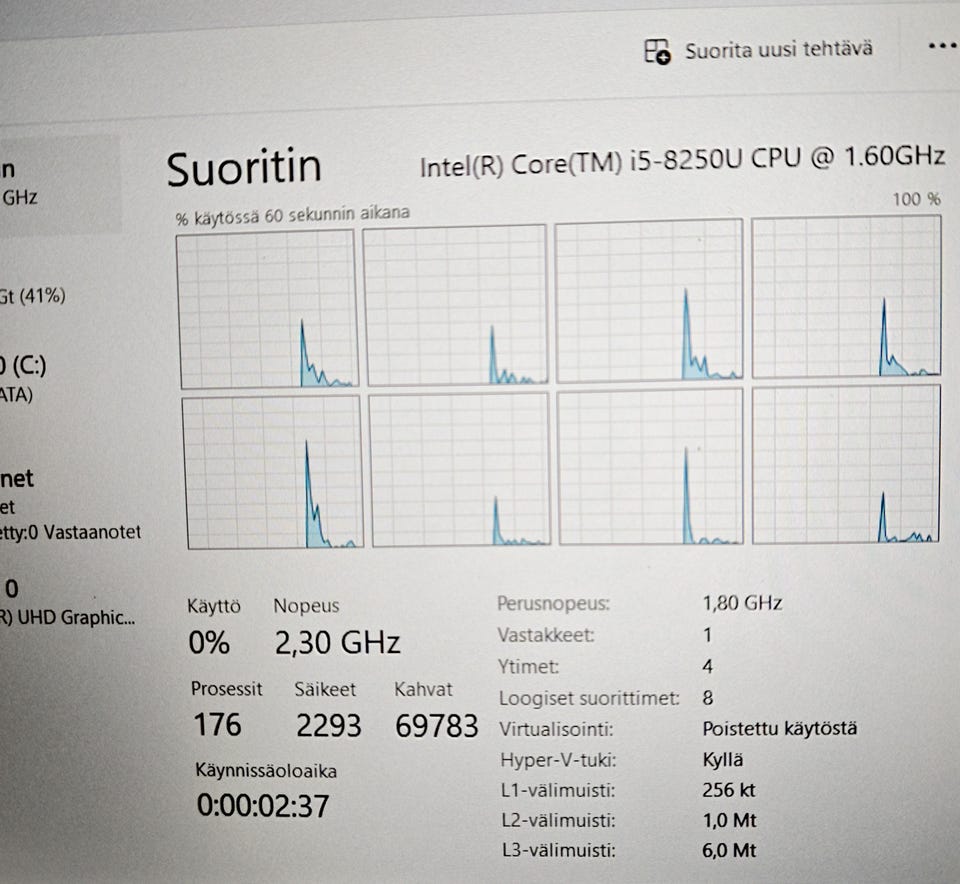Viewport: 960px width, 884px height.
Task: Click the Hyper-V-tuki value Kyllä
Action: 722,760
